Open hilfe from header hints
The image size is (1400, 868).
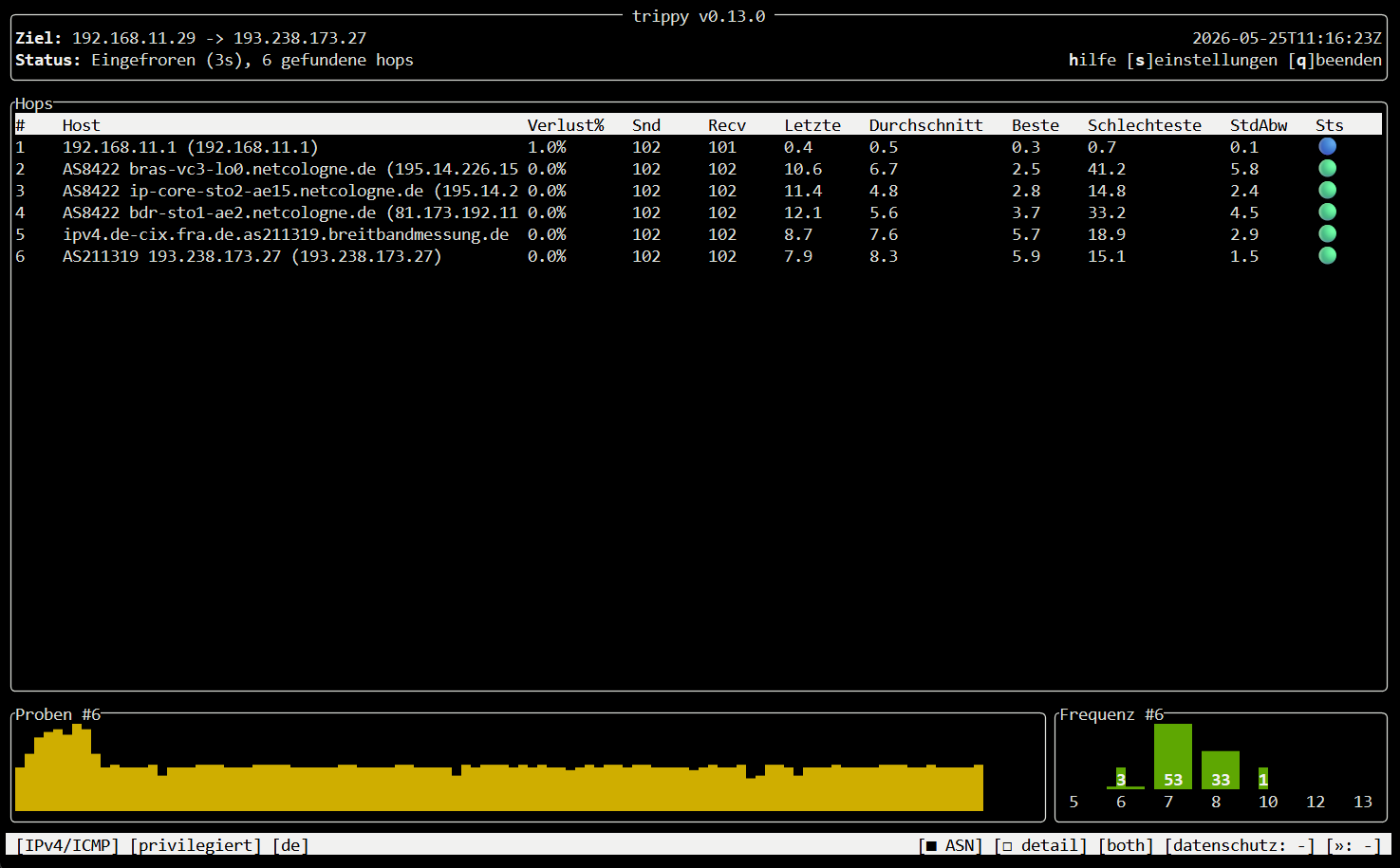(x=1092, y=60)
